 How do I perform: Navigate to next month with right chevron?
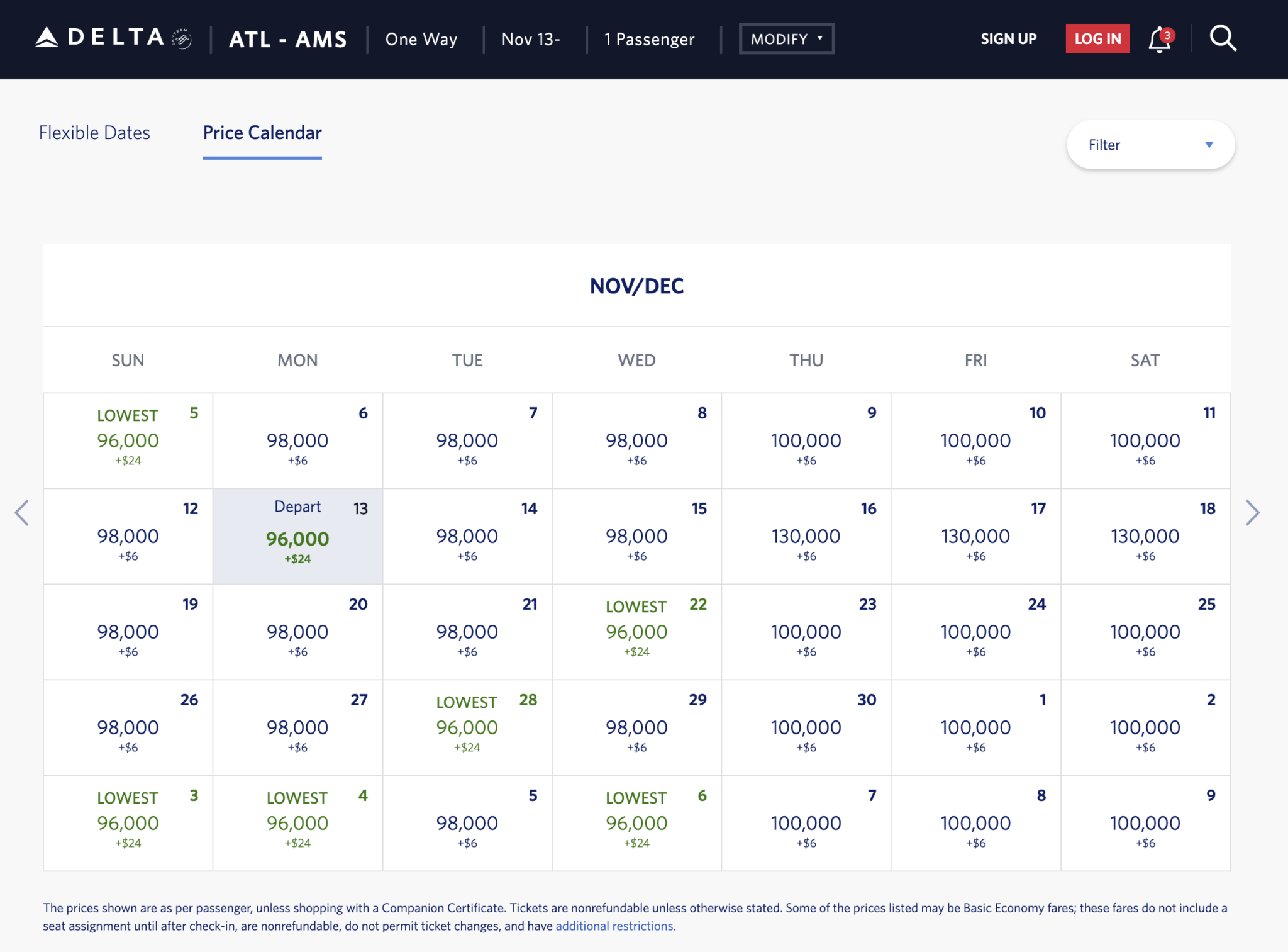pyautogui.click(x=1252, y=513)
